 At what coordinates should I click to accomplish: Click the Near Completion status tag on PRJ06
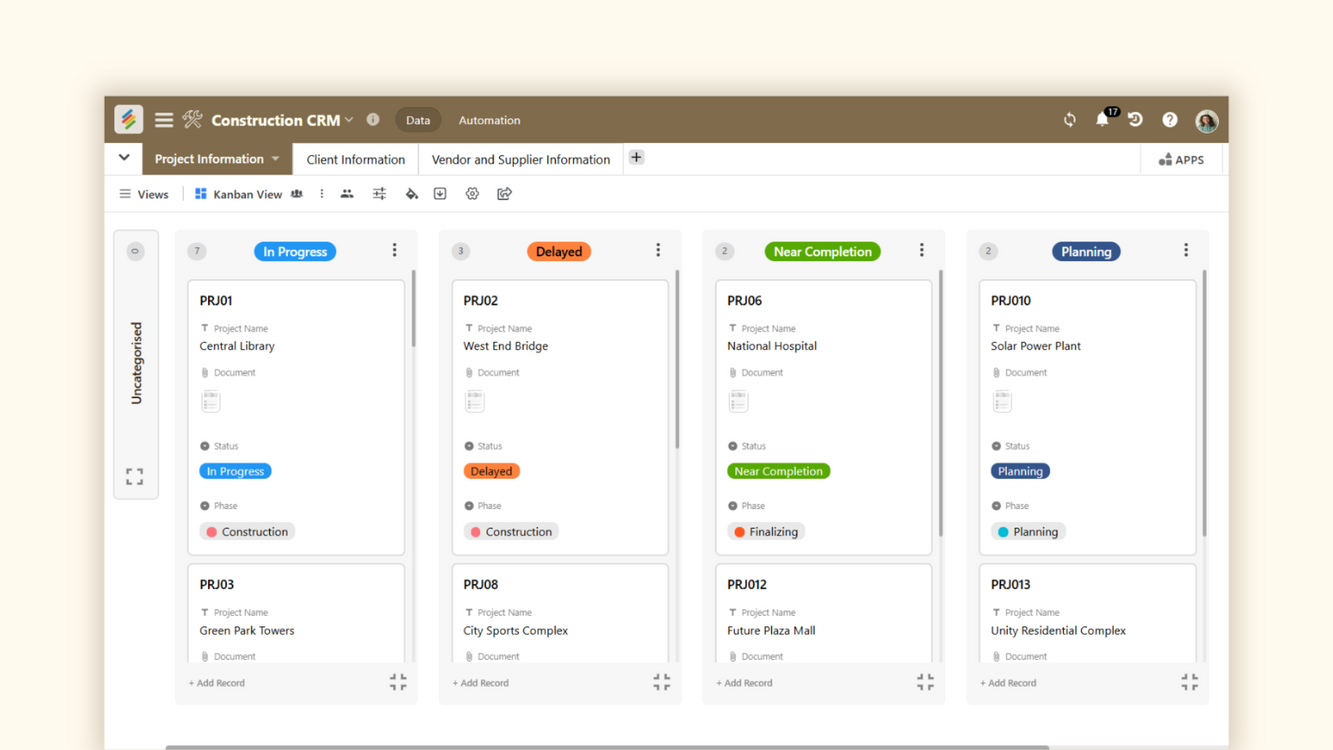(x=778, y=471)
